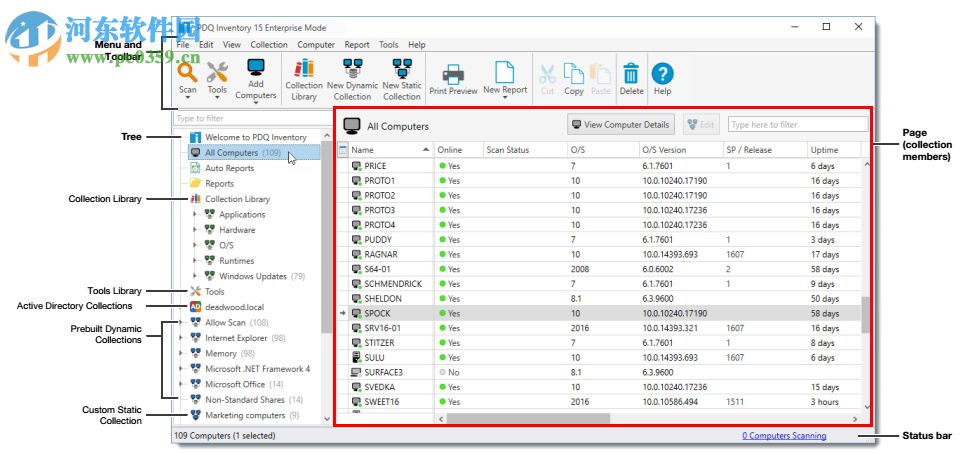
Task: Select deadwood.local Active Directory node
Action: [x=234, y=307]
